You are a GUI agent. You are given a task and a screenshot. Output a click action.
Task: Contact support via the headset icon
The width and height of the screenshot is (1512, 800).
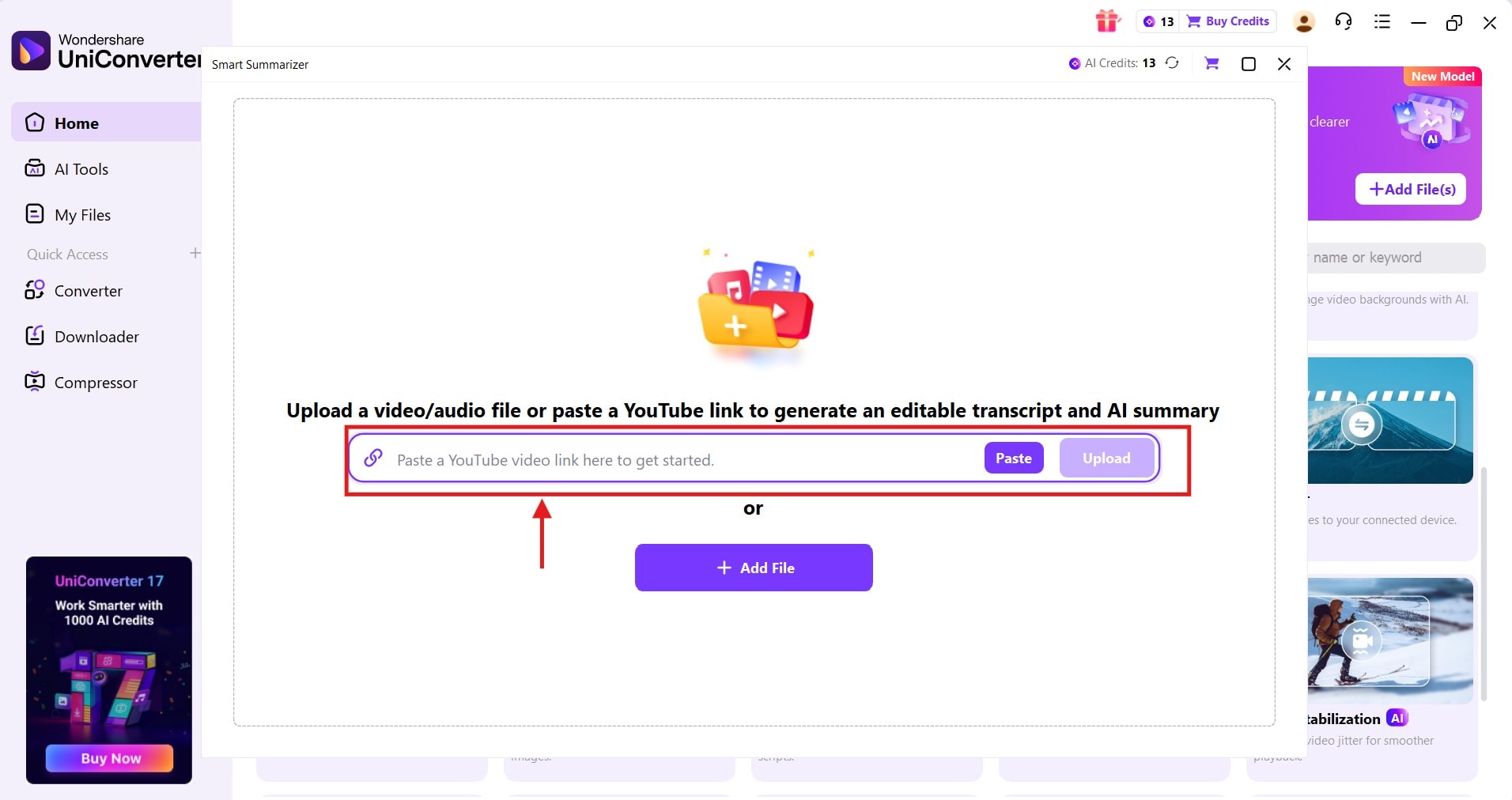1343,21
